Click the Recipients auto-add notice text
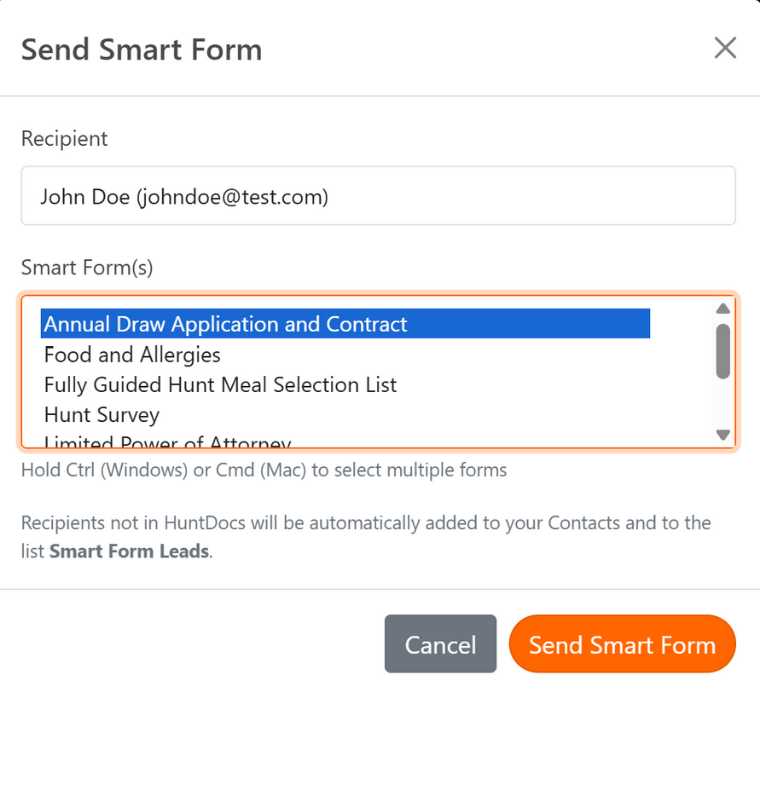This screenshot has height=800, width=760. 370,522
